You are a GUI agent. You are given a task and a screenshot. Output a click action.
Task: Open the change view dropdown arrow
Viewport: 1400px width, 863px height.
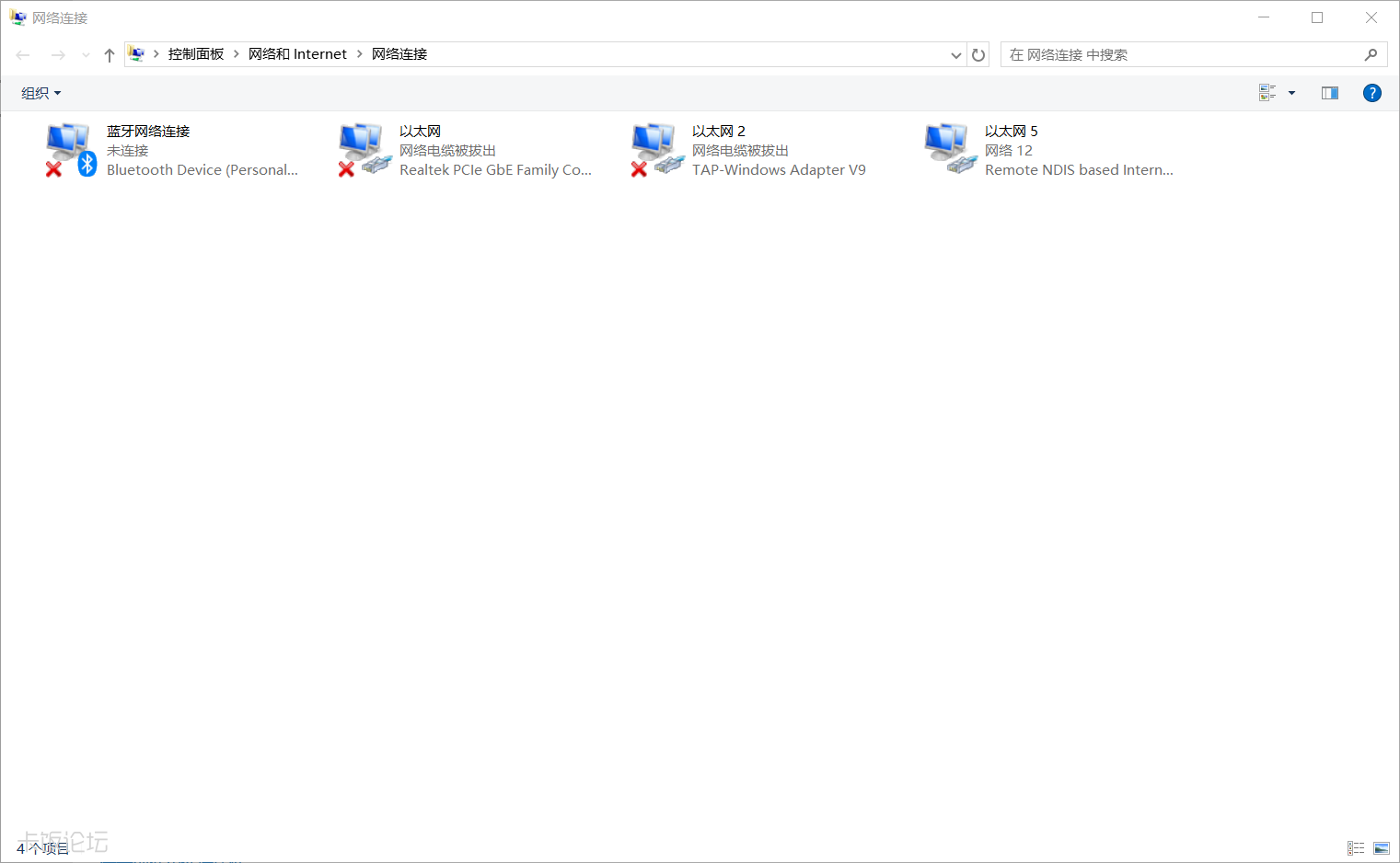coord(1290,92)
